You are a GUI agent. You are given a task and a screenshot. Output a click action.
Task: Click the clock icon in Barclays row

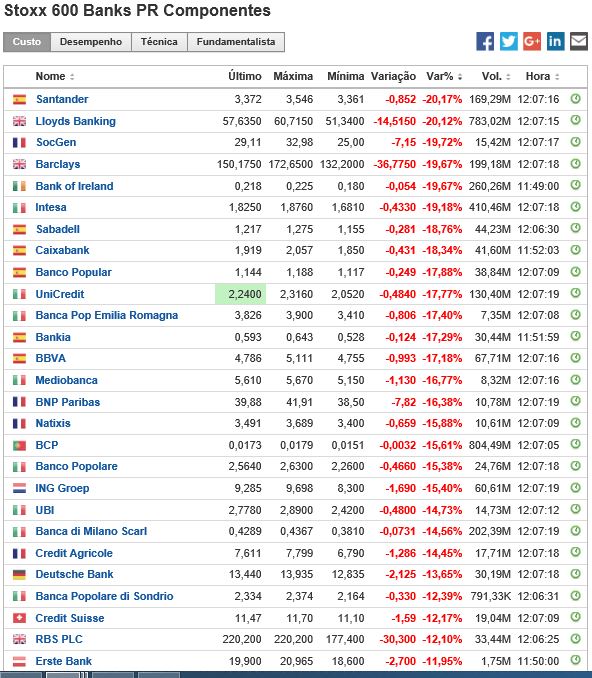click(x=575, y=163)
